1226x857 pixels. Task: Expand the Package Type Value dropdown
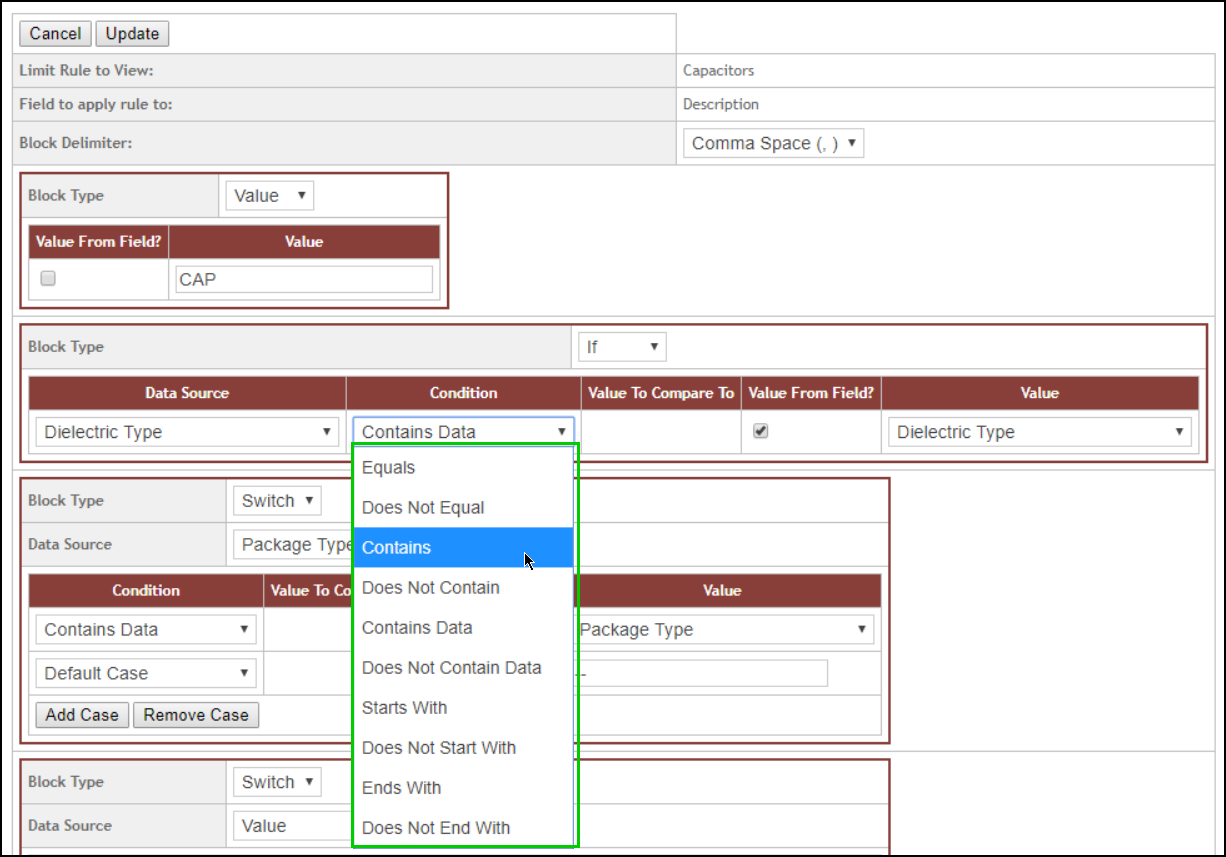point(722,630)
